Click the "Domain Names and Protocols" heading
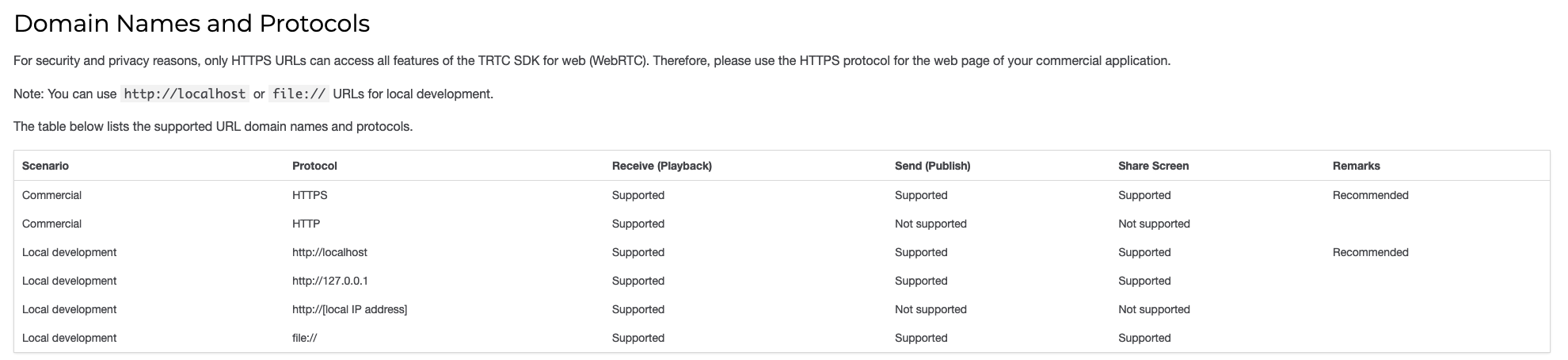Image resolution: width=1568 pixels, height=360 pixels. point(192,25)
